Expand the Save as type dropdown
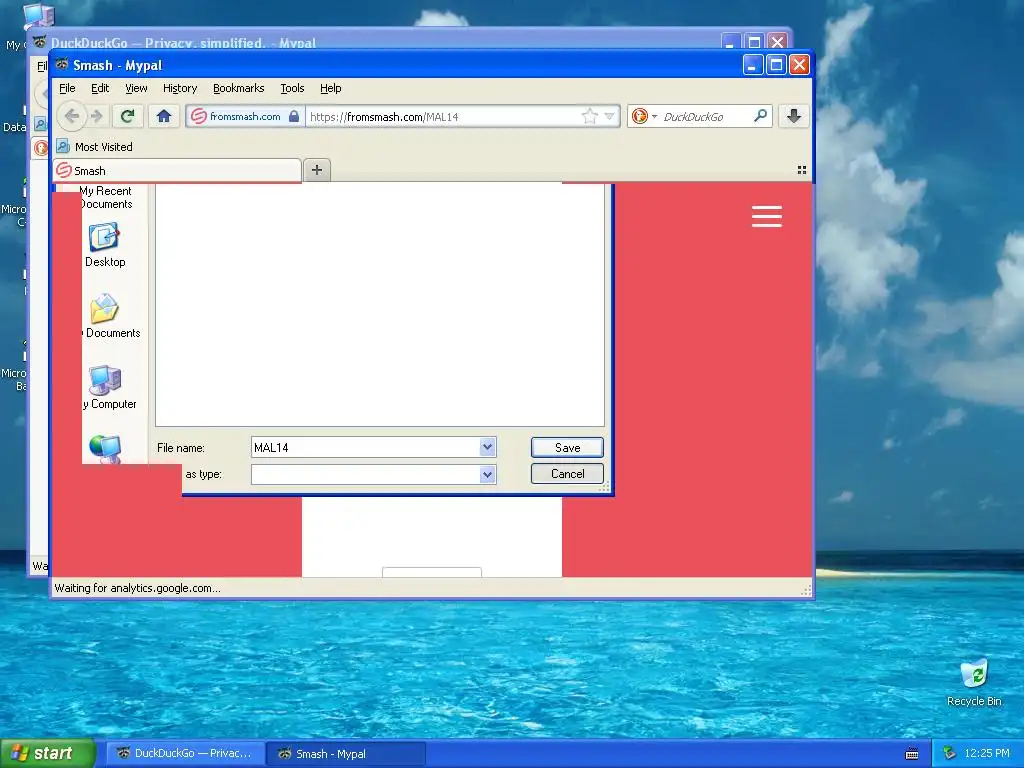Image resolution: width=1024 pixels, height=768 pixels. click(x=487, y=474)
